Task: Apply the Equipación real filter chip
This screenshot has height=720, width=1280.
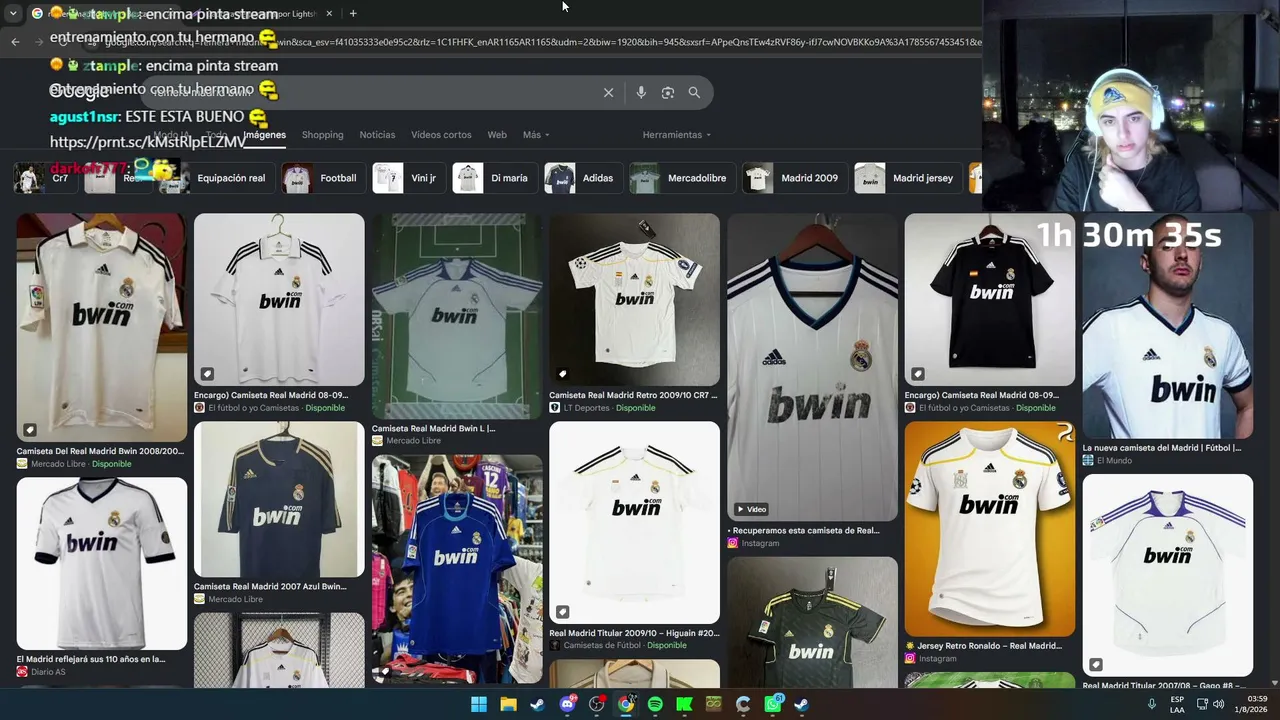Action: 217,178
